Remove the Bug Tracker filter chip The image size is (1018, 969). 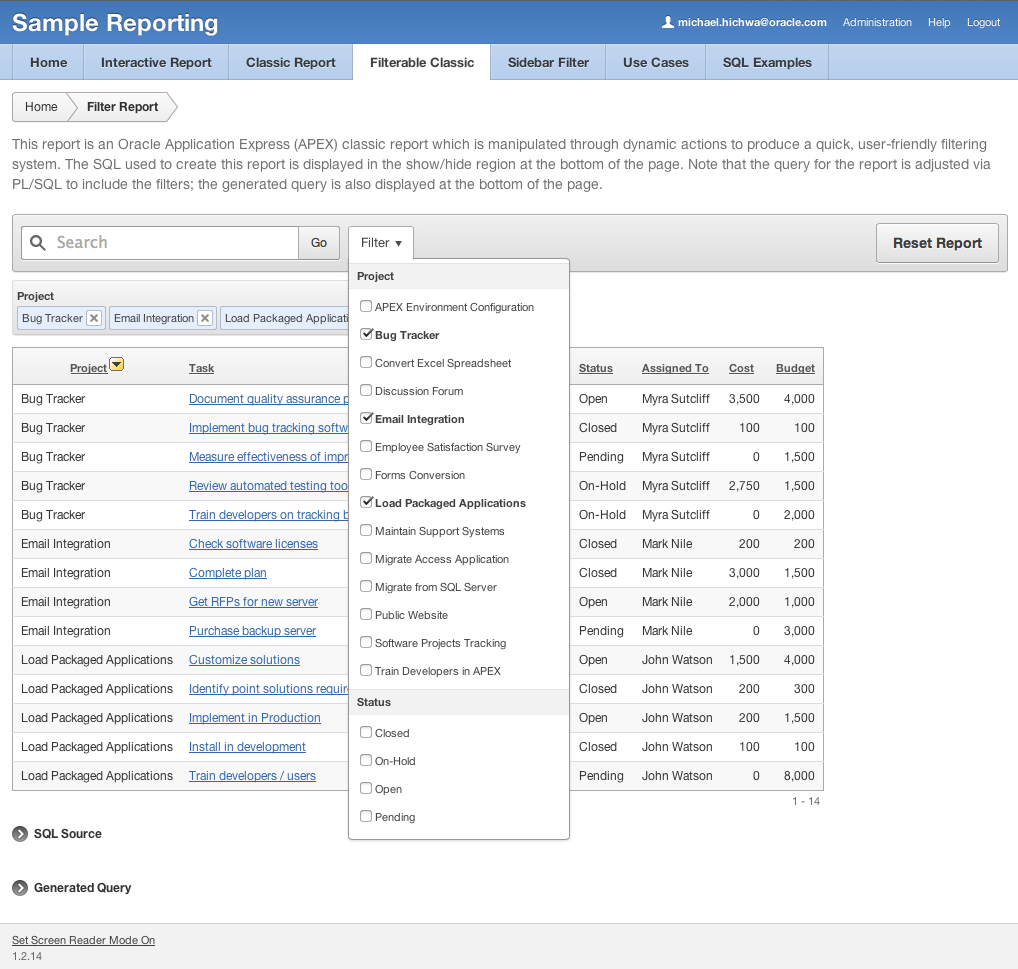pos(94,318)
